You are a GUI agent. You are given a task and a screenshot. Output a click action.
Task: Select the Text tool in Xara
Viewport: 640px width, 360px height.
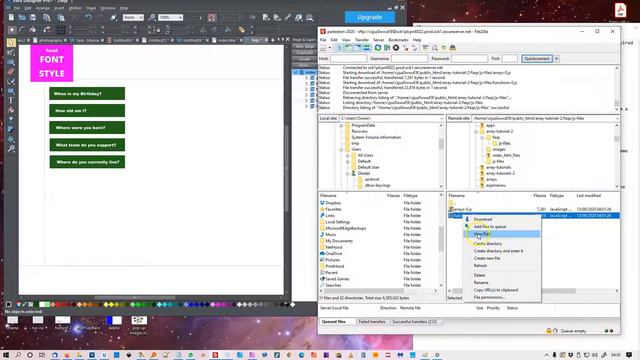[11, 100]
